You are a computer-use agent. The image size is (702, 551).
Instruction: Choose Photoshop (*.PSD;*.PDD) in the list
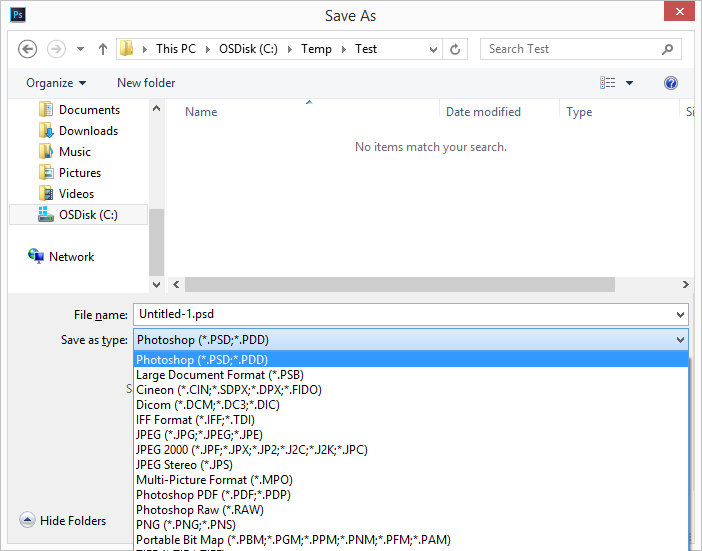tap(411, 360)
